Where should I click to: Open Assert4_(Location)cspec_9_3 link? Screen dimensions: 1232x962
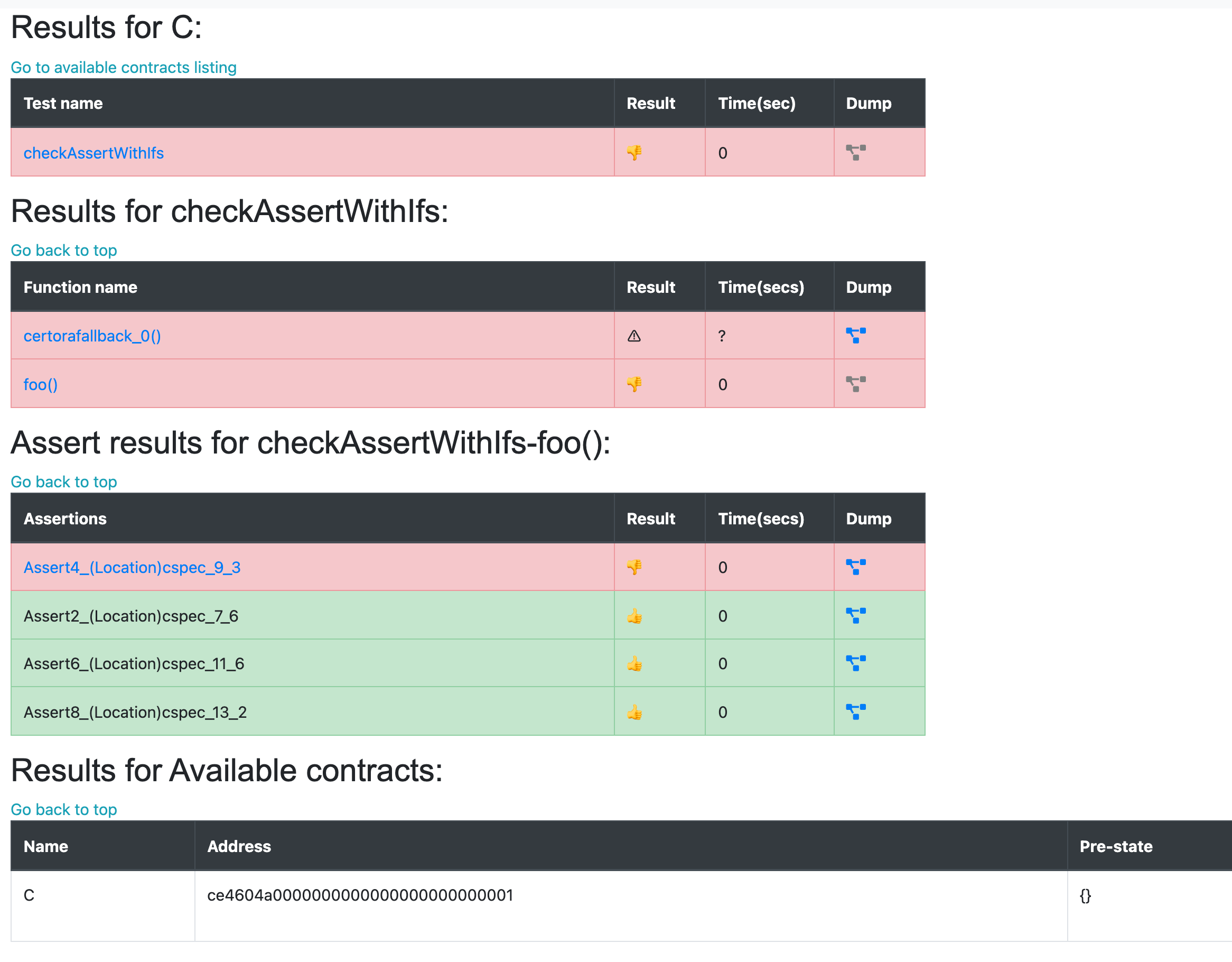(132, 567)
